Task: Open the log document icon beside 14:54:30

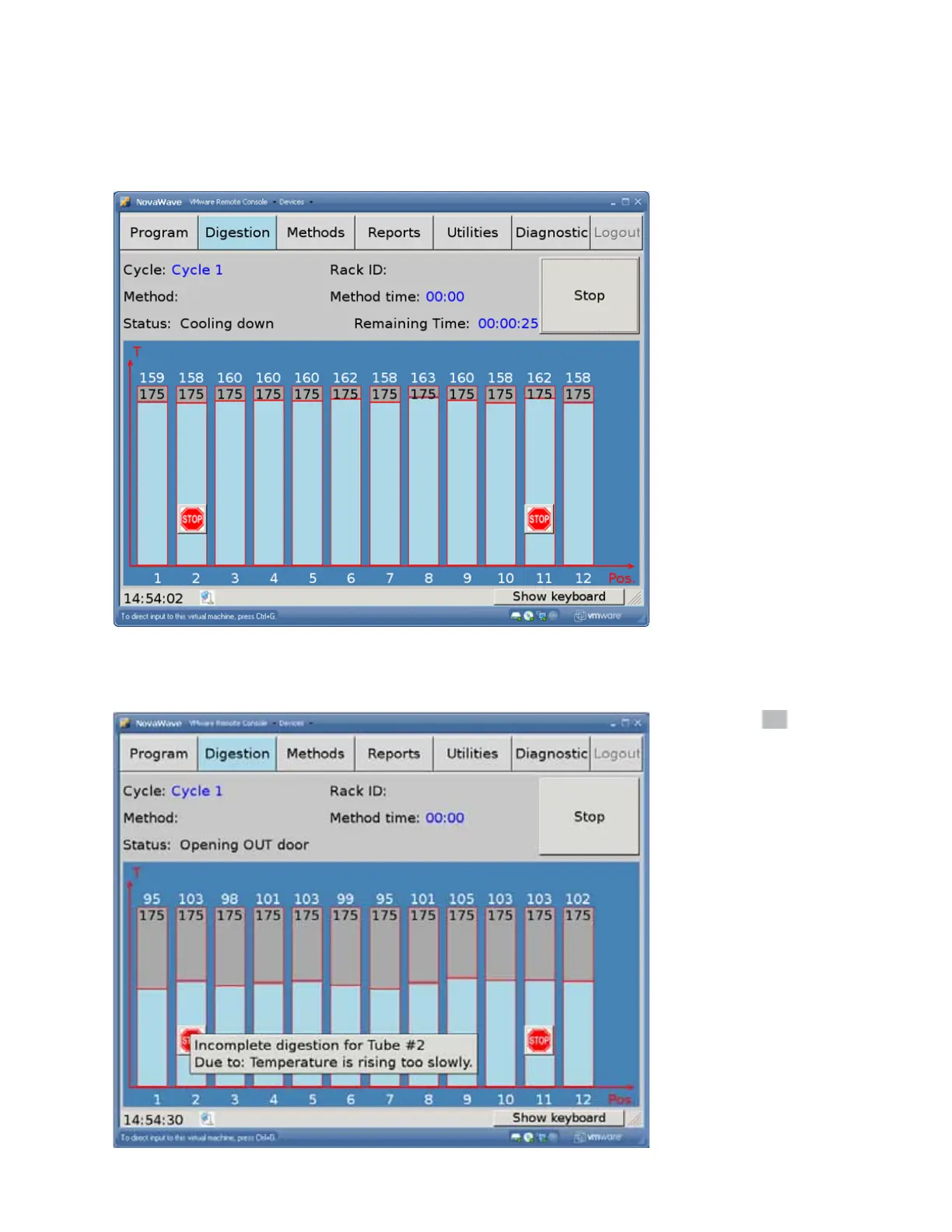Action: pos(206,1118)
